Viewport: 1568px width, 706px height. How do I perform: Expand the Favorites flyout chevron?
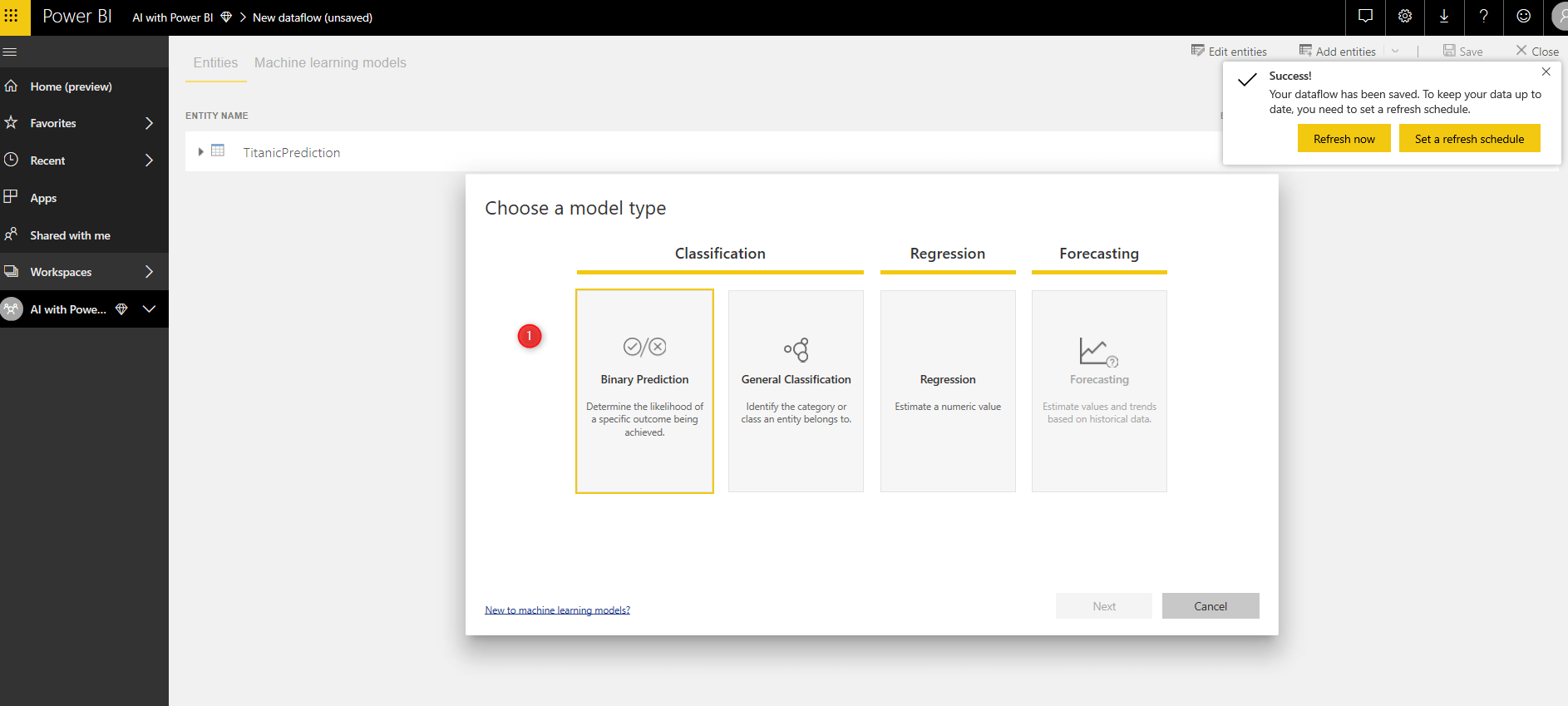[x=149, y=123]
